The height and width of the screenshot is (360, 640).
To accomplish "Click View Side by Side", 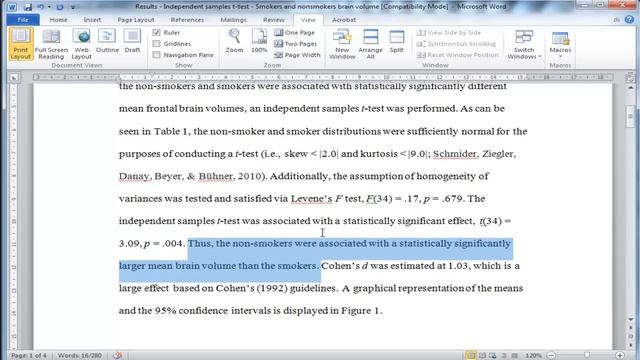I will pos(449,32).
